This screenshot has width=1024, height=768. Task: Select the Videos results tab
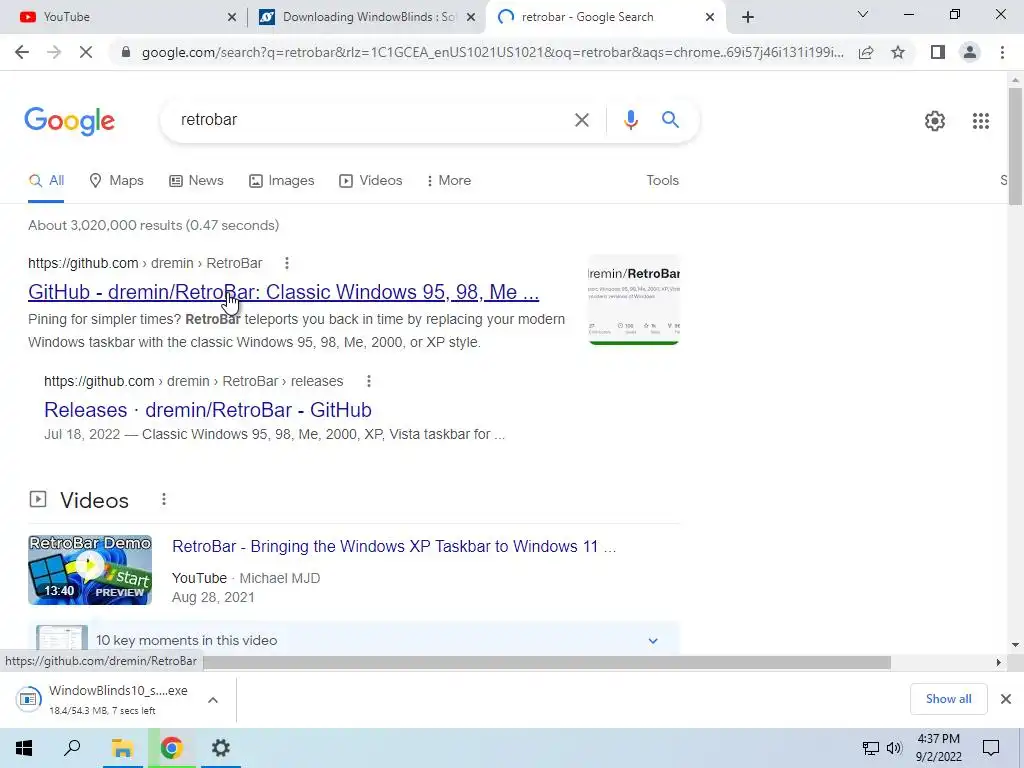[x=370, y=180]
